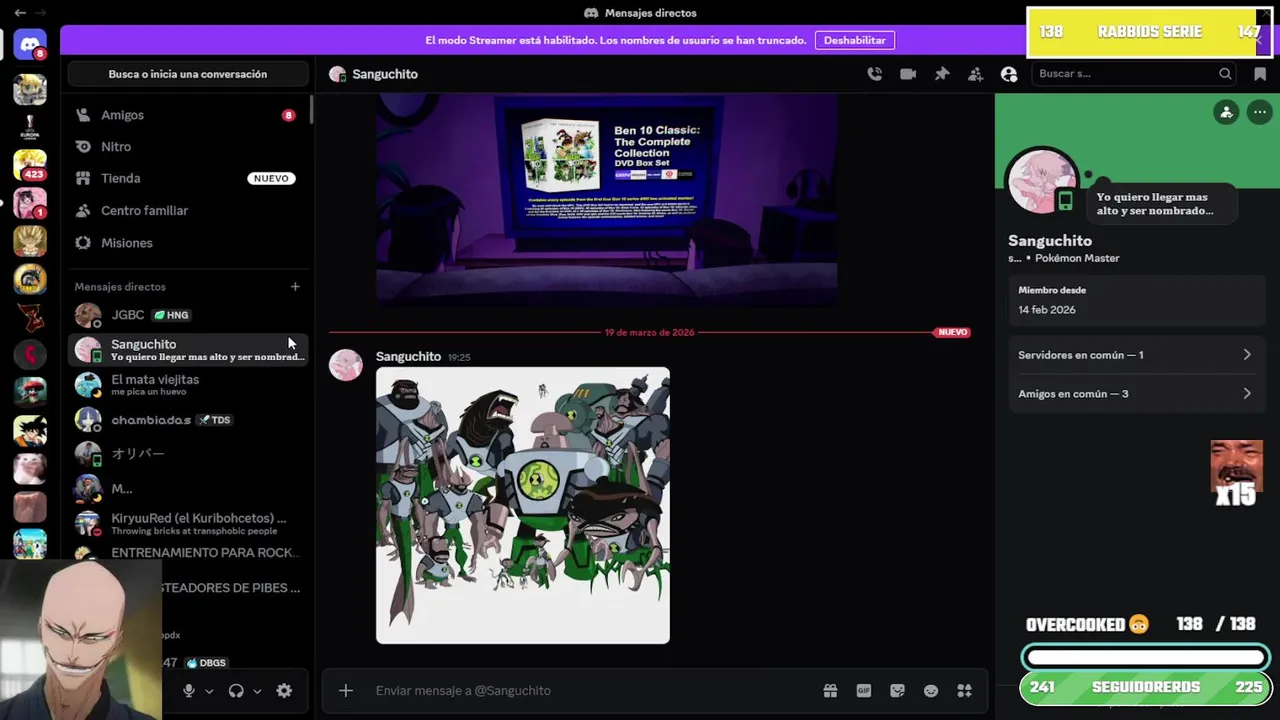Click Busca o inicia una conversación
Screen dimensions: 1280x720
pos(188,74)
